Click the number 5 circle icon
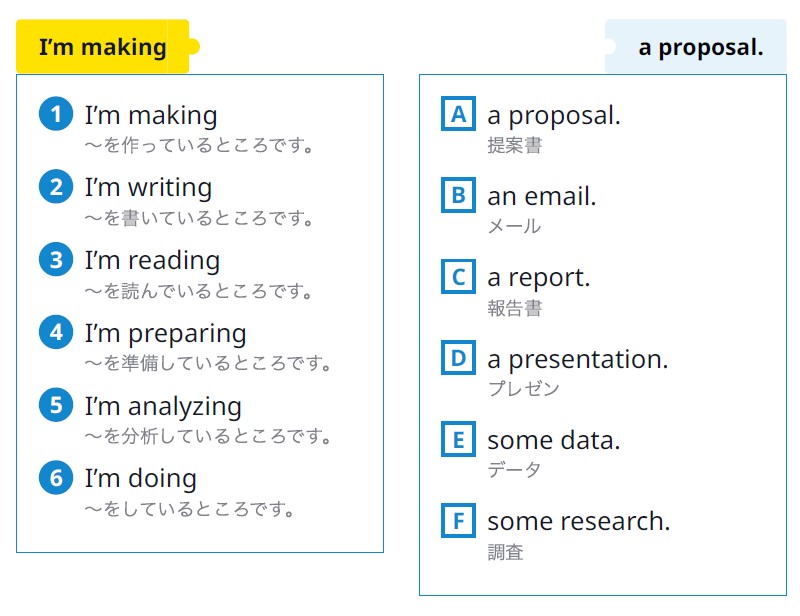This screenshot has width=800, height=616. (56, 405)
